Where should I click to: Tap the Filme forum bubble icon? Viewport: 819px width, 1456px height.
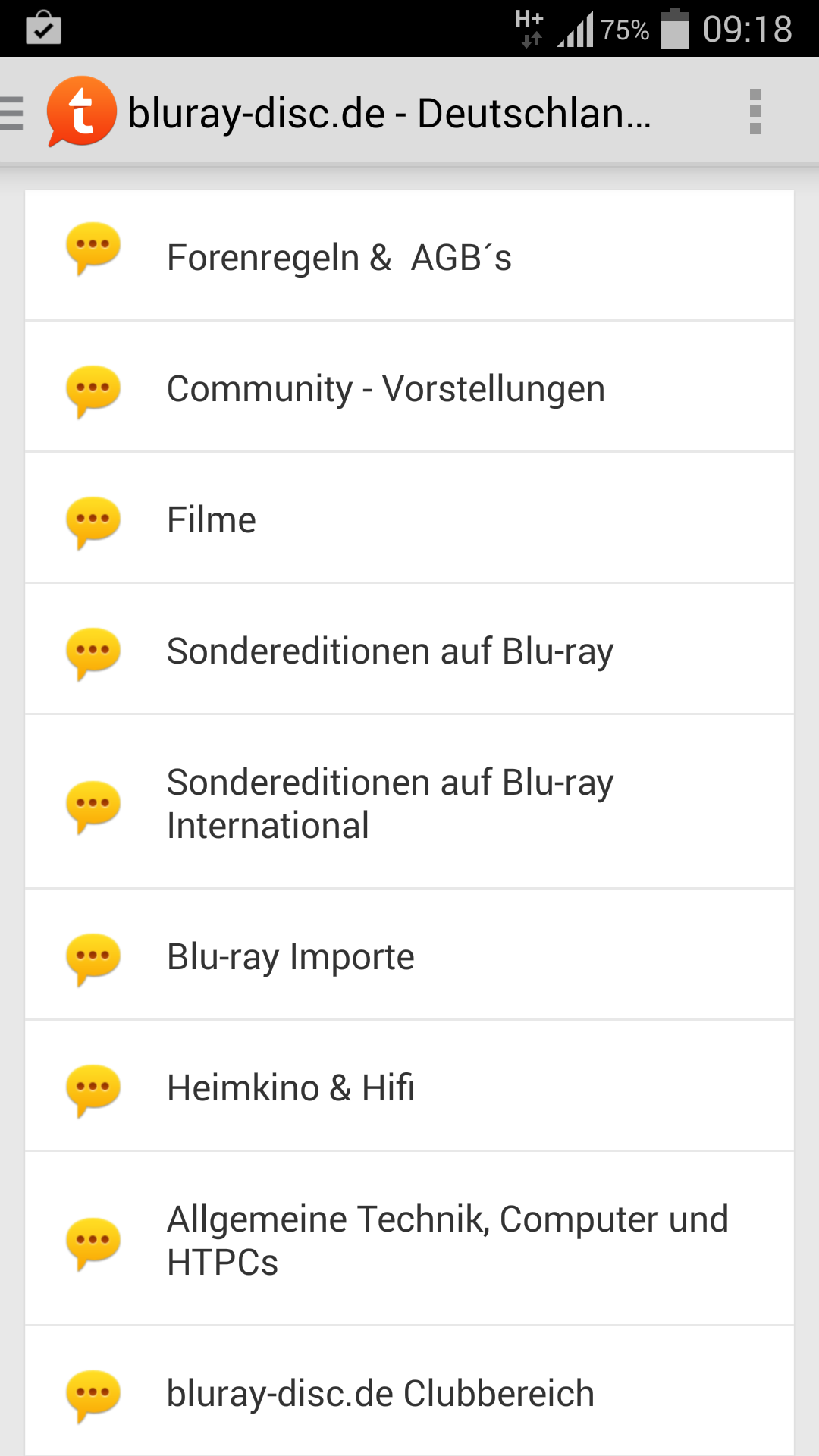93,521
